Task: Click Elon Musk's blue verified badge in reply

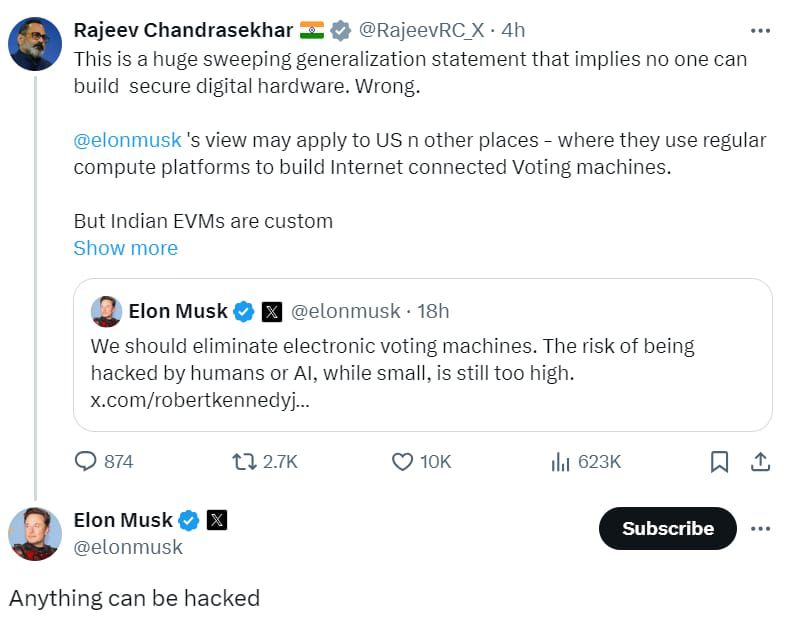Action: pyautogui.click(x=189, y=520)
